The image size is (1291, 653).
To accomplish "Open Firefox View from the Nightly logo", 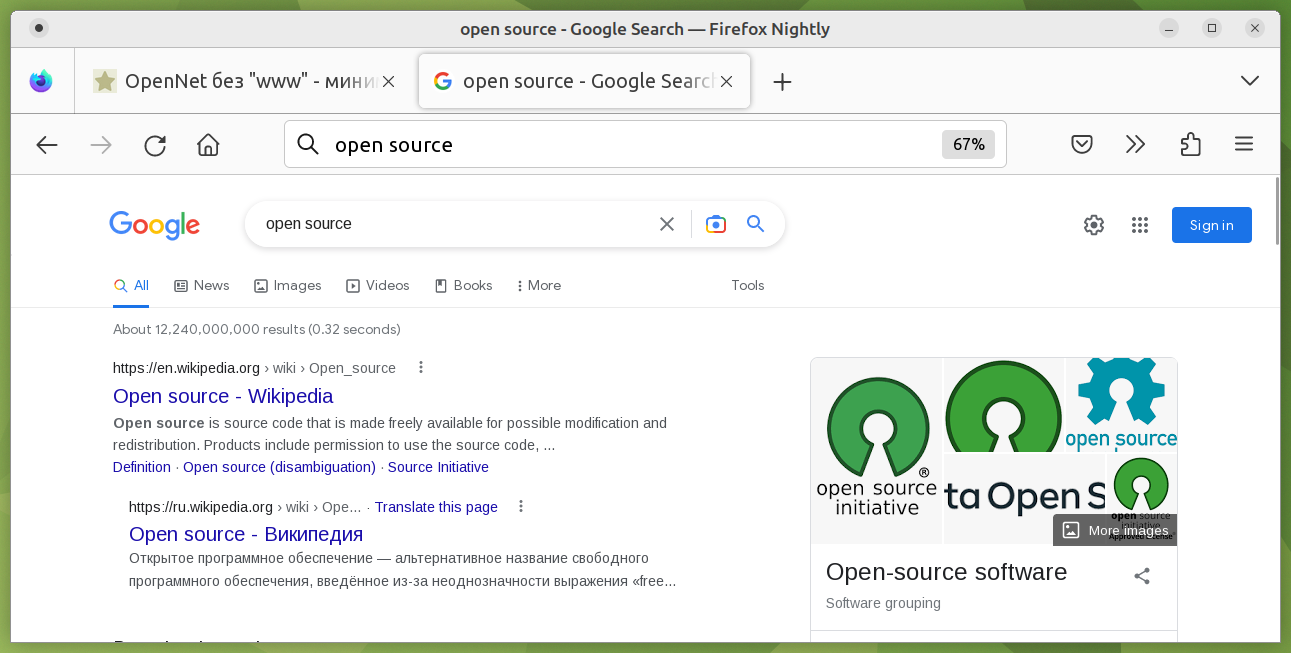I will coord(41,81).
